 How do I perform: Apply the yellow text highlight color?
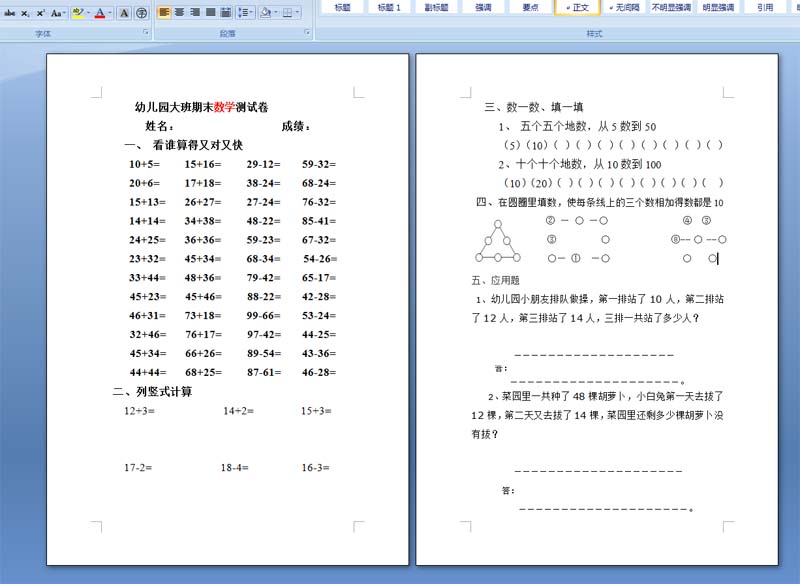(78, 13)
